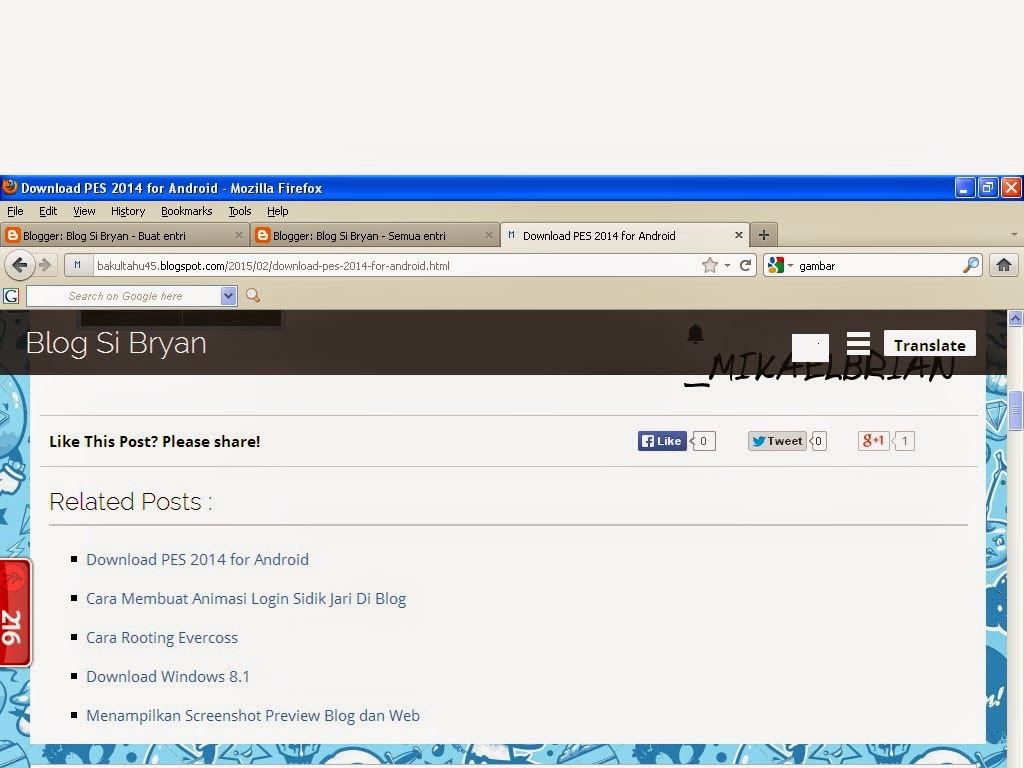
Task: Select the Download PES 2014 for Android tab
Action: (x=624, y=235)
